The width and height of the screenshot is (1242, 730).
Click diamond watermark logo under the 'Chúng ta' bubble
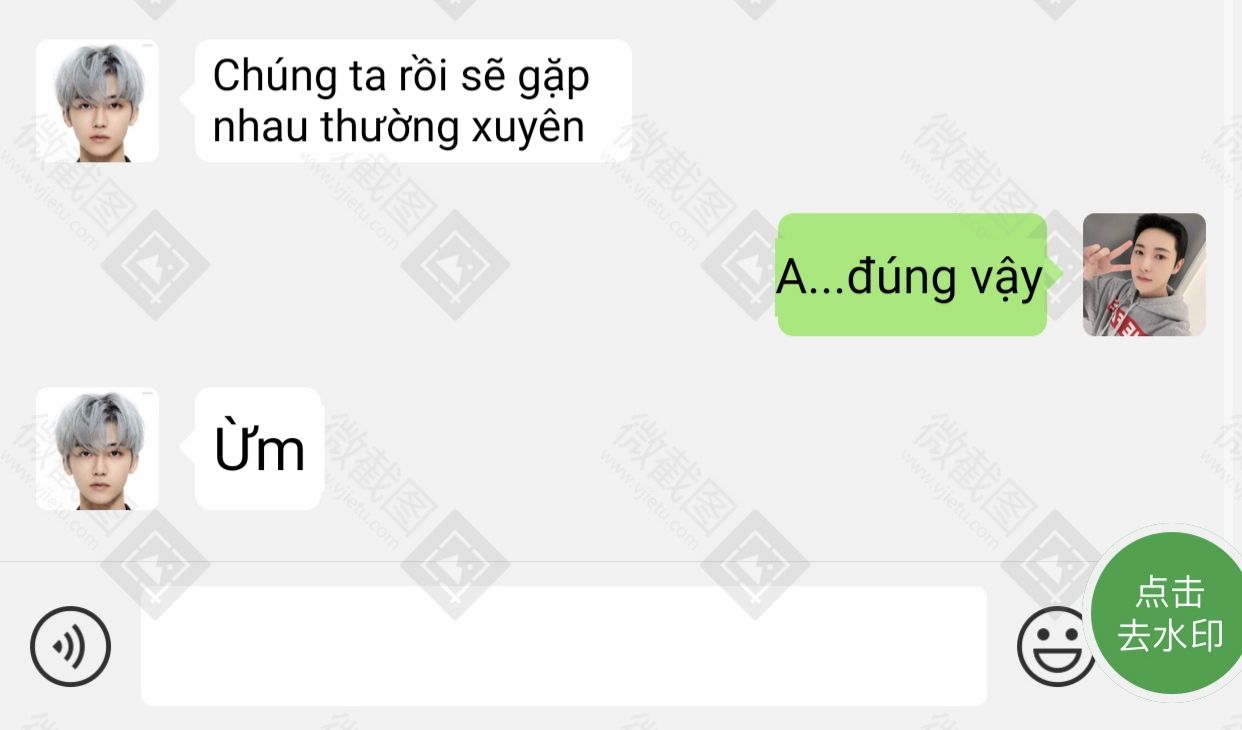pyautogui.click(x=455, y=265)
